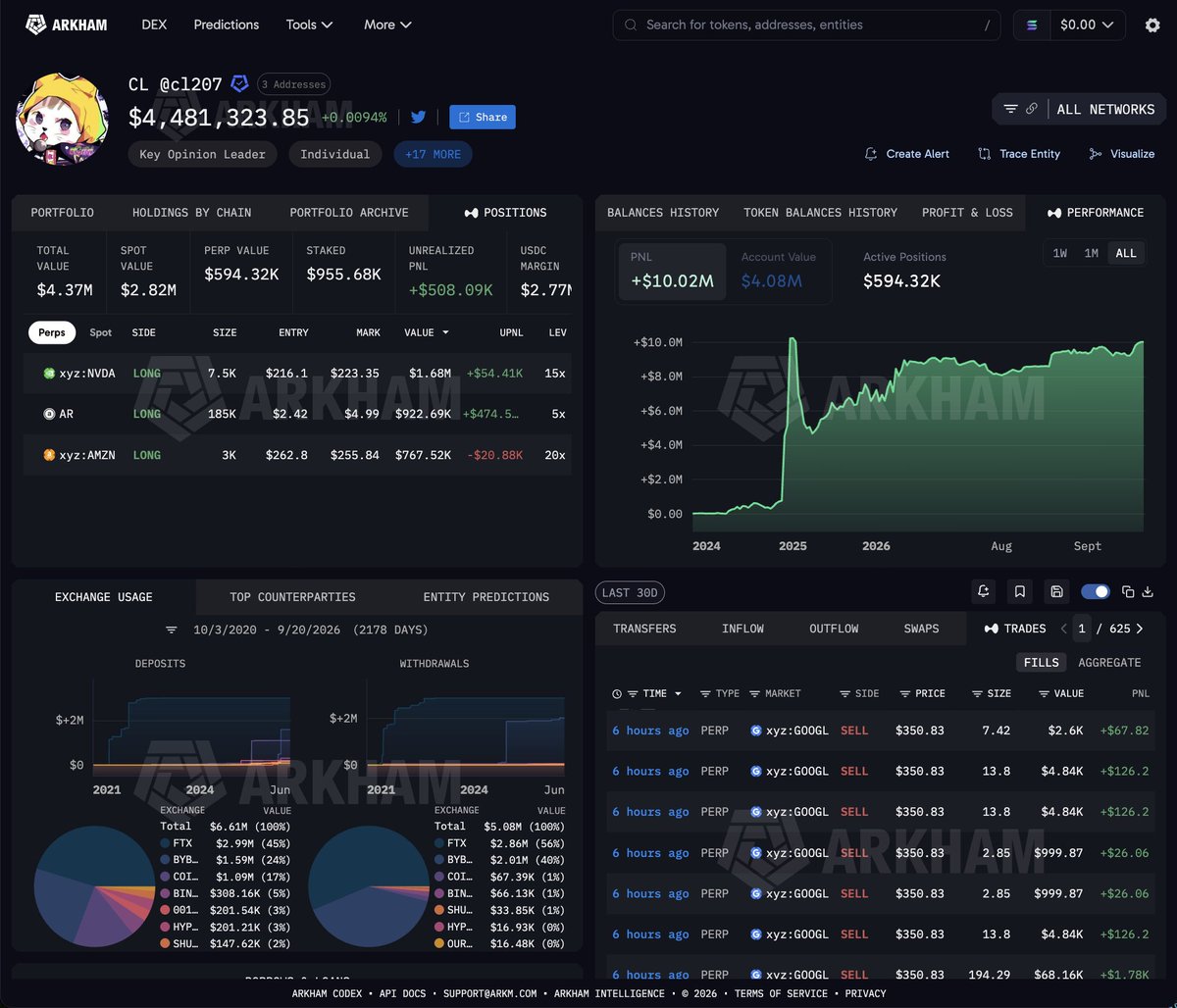Select the 1M performance range

(x=1091, y=253)
